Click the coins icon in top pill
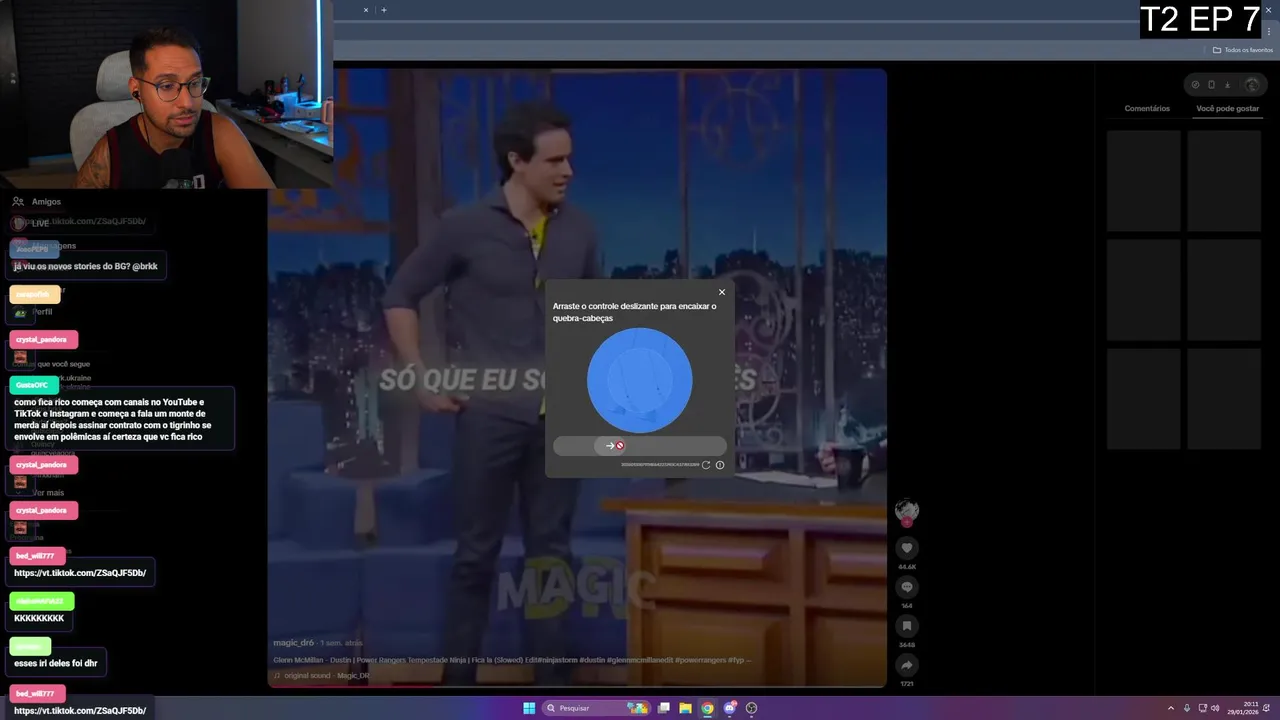This screenshot has height=720, width=1280. point(1195,85)
